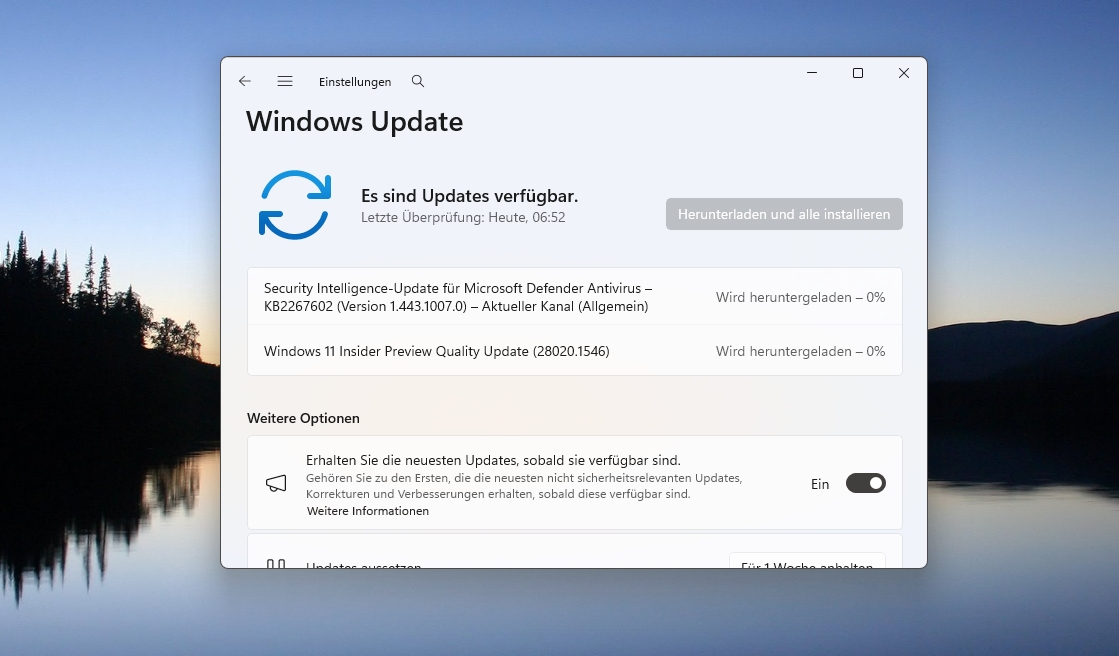The height and width of the screenshot is (656, 1119).
Task: Close the Einstellungen window
Action: tap(904, 73)
